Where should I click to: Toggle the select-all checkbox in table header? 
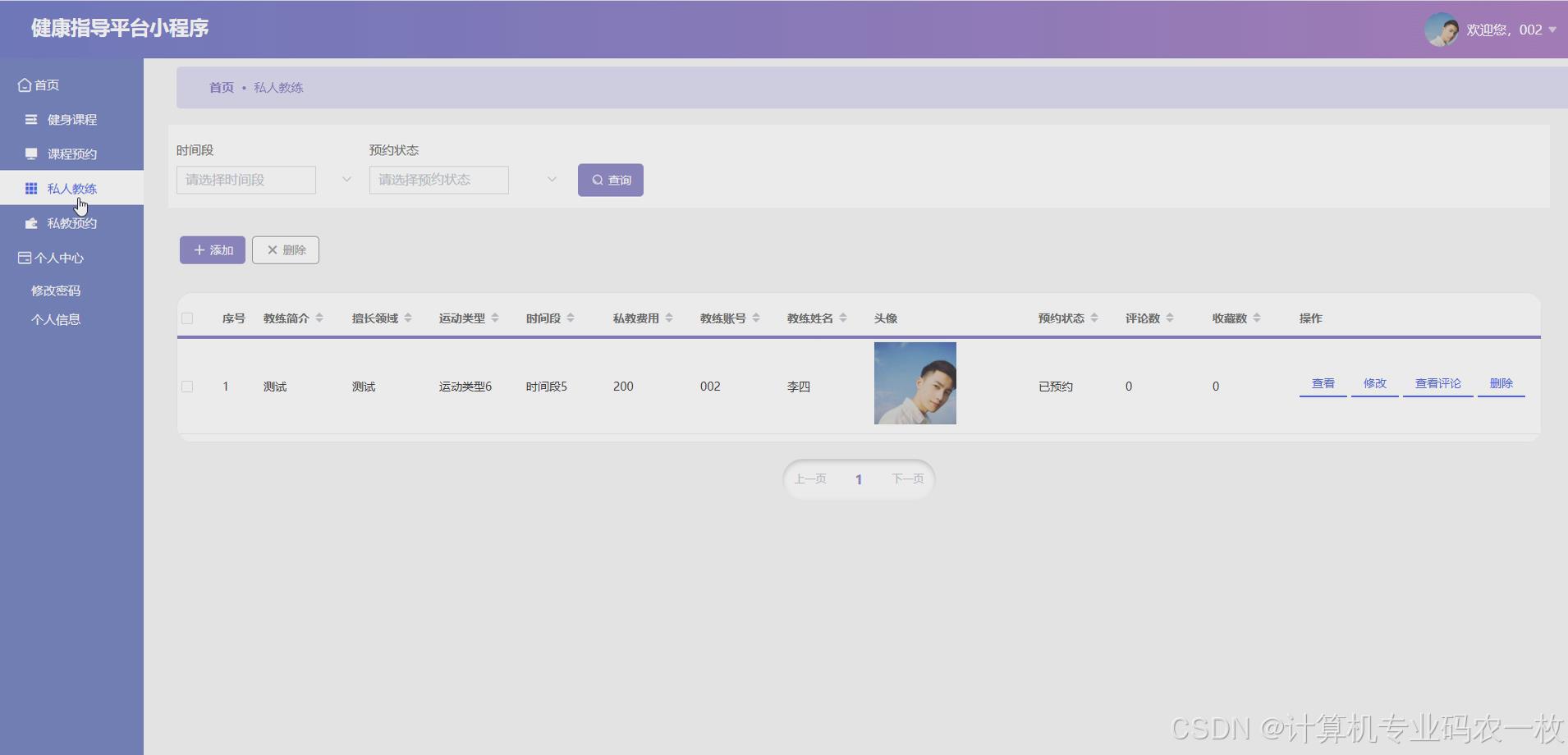(x=187, y=318)
